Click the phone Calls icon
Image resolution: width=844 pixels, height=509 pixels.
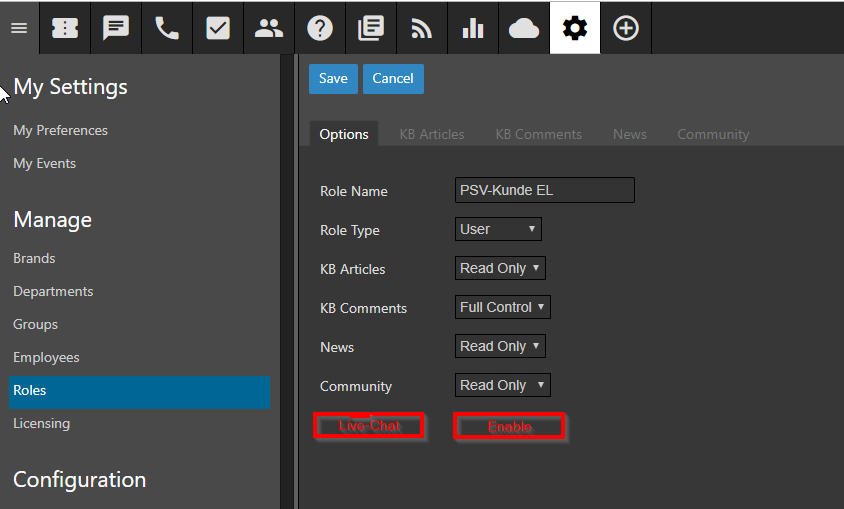[167, 28]
